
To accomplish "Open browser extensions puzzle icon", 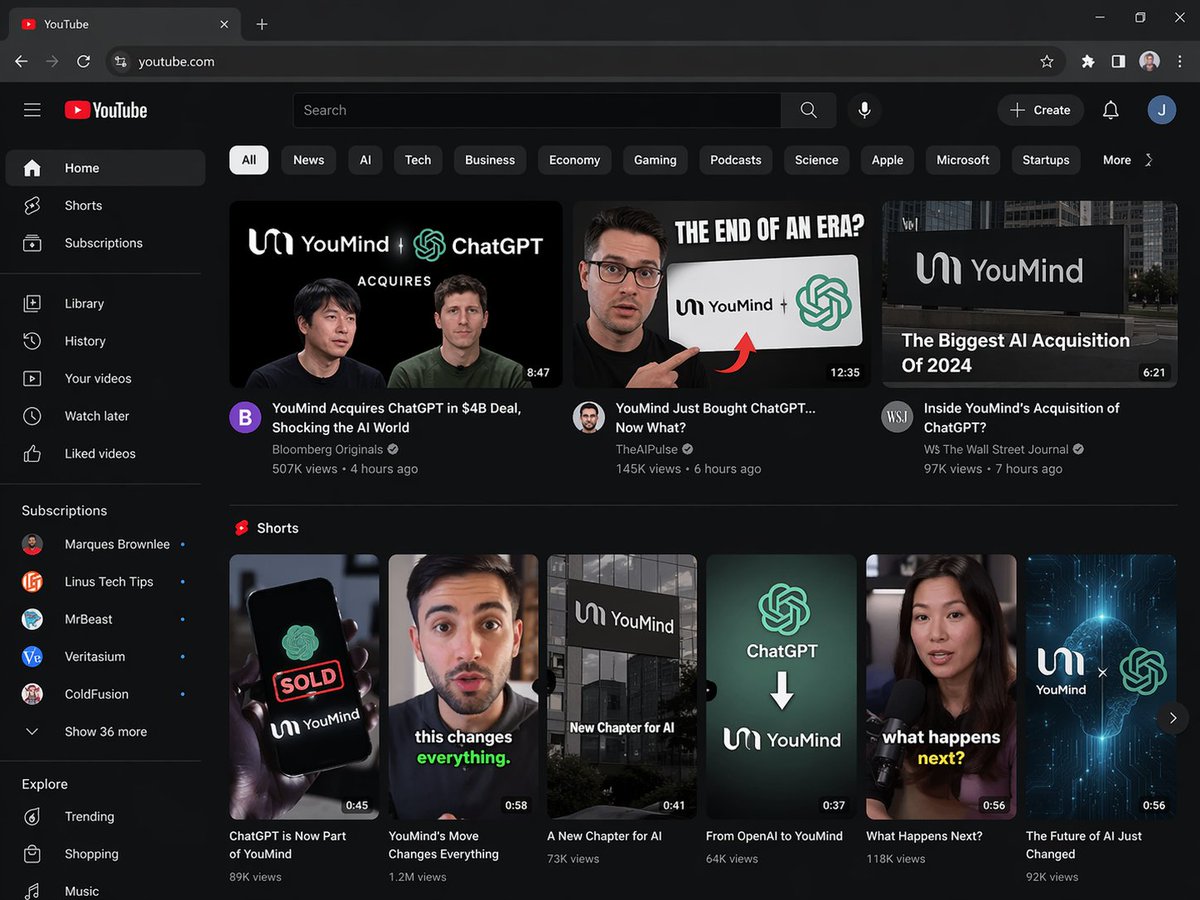I will (1088, 61).
